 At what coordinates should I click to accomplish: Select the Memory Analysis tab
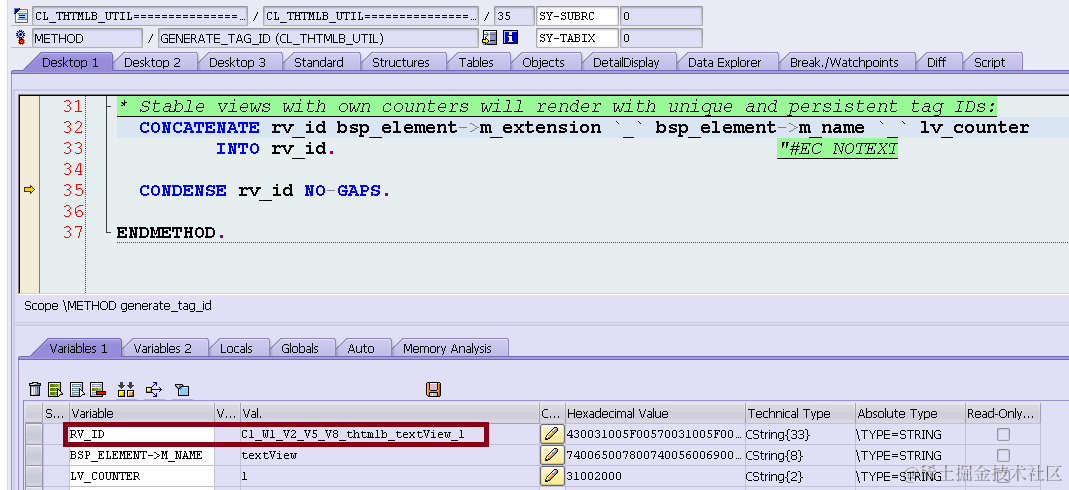tap(447, 348)
